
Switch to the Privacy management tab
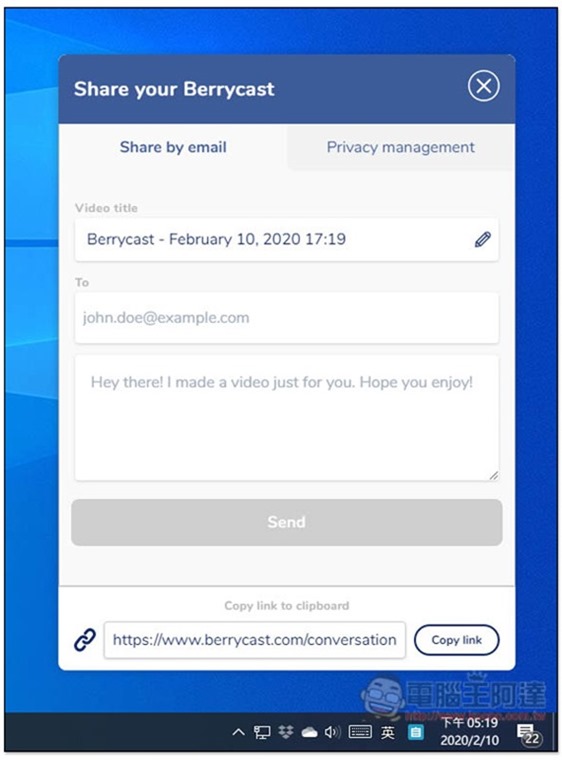coord(401,147)
